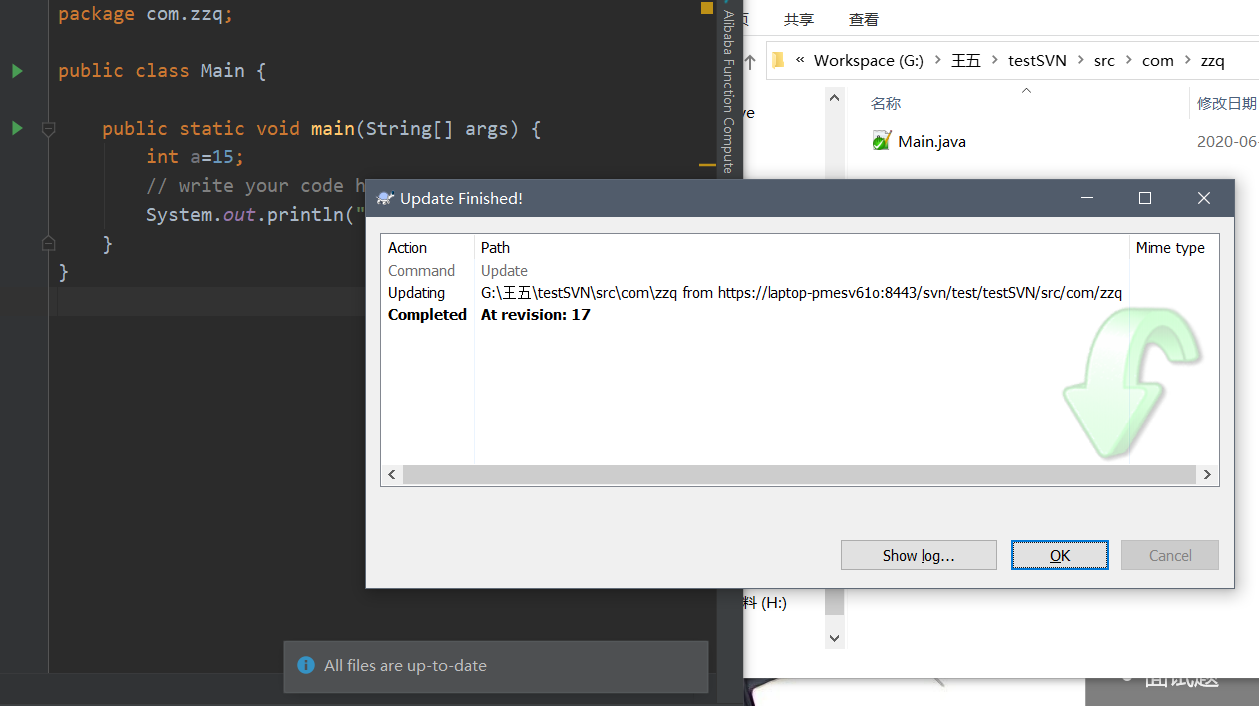Expand chevron after Workspace (G:) in breadcrumb

tap(937, 60)
